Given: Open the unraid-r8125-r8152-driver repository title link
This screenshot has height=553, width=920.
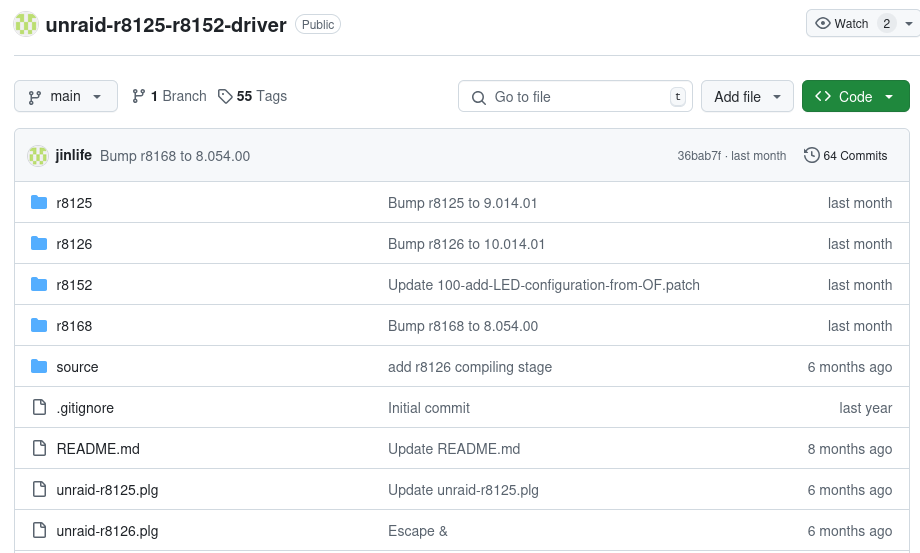Looking at the screenshot, I should tap(166, 25).
